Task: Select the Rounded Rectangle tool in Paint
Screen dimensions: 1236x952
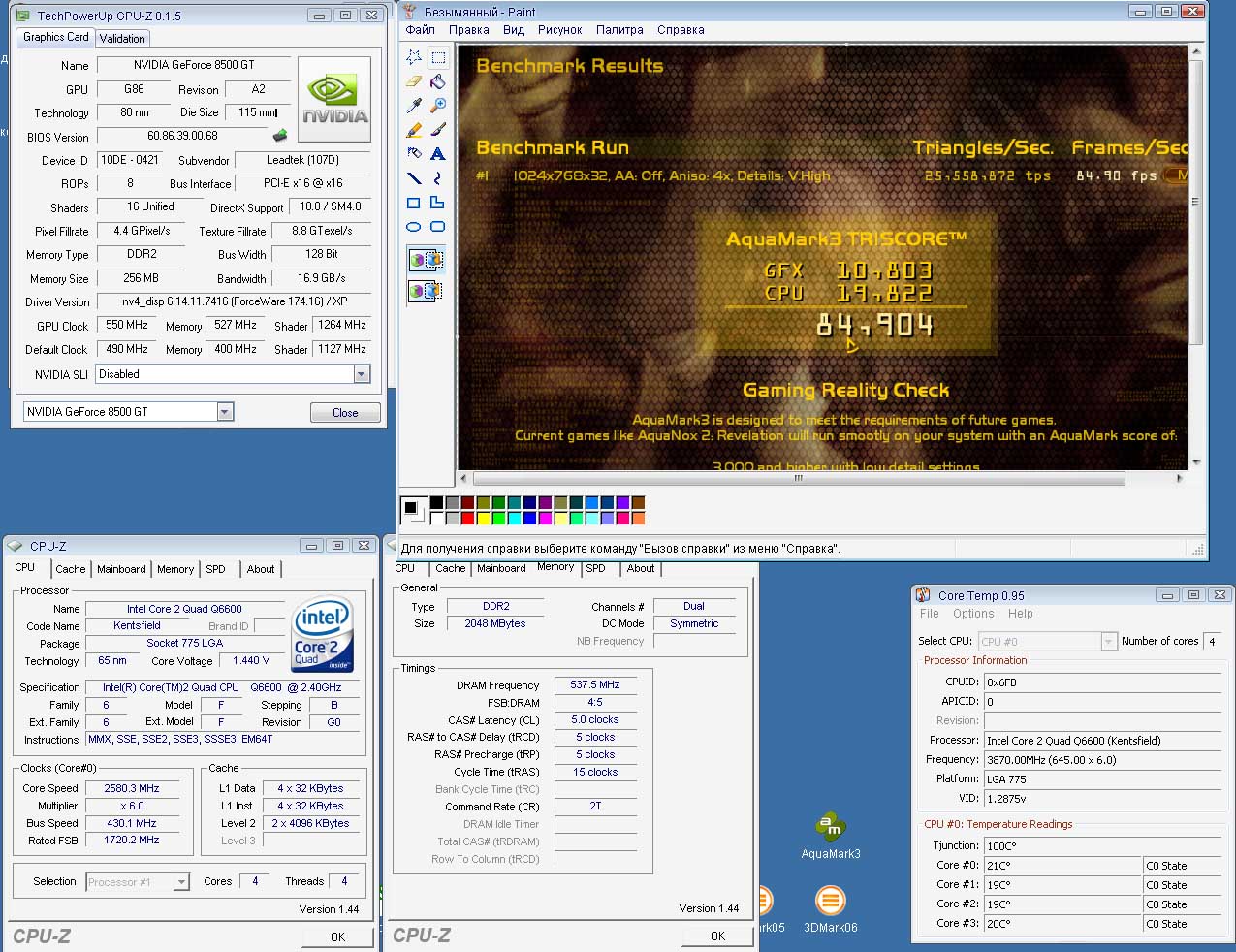Action: click(x=438, y=226)
